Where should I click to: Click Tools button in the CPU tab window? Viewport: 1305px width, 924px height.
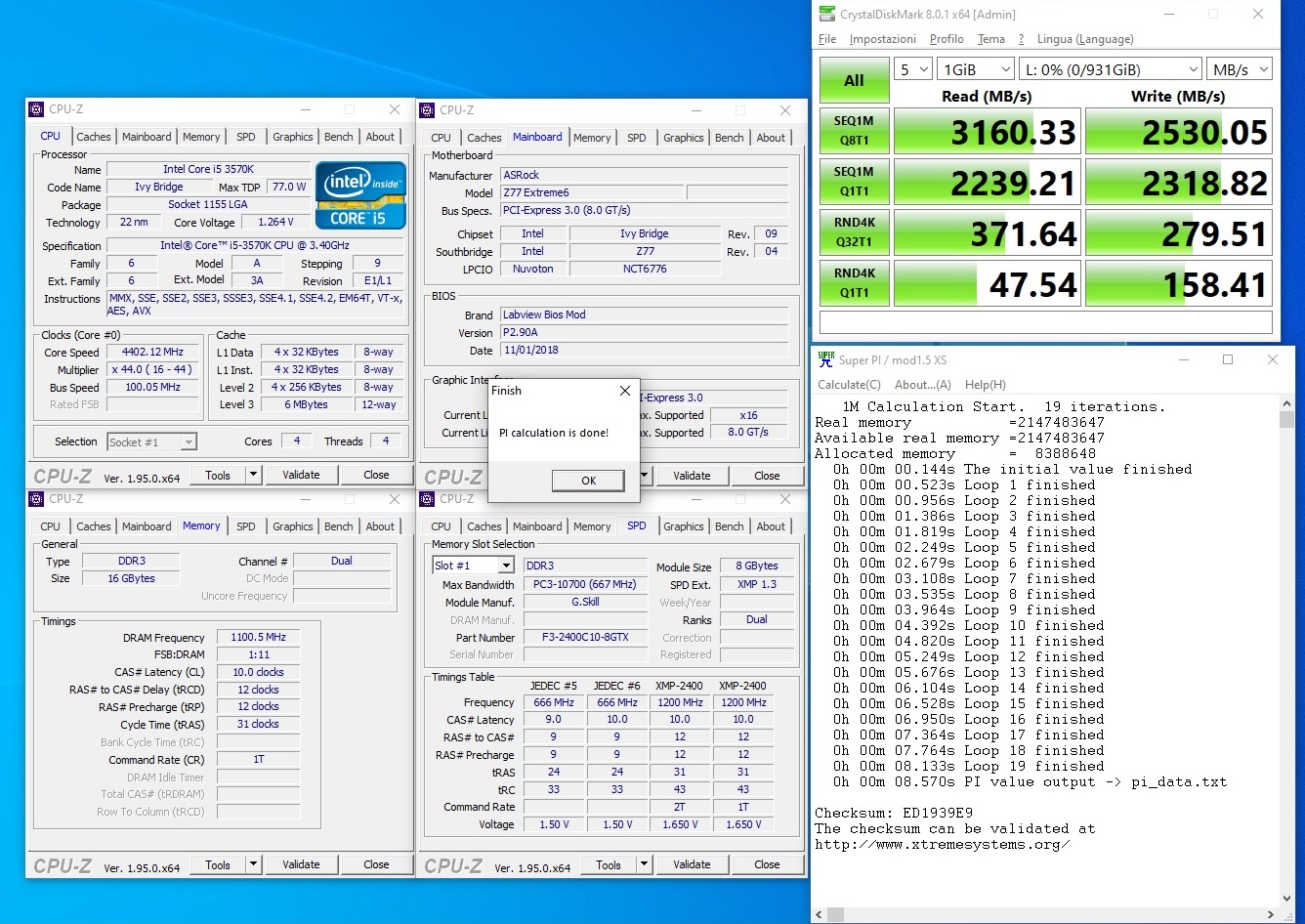click(218, 475)
